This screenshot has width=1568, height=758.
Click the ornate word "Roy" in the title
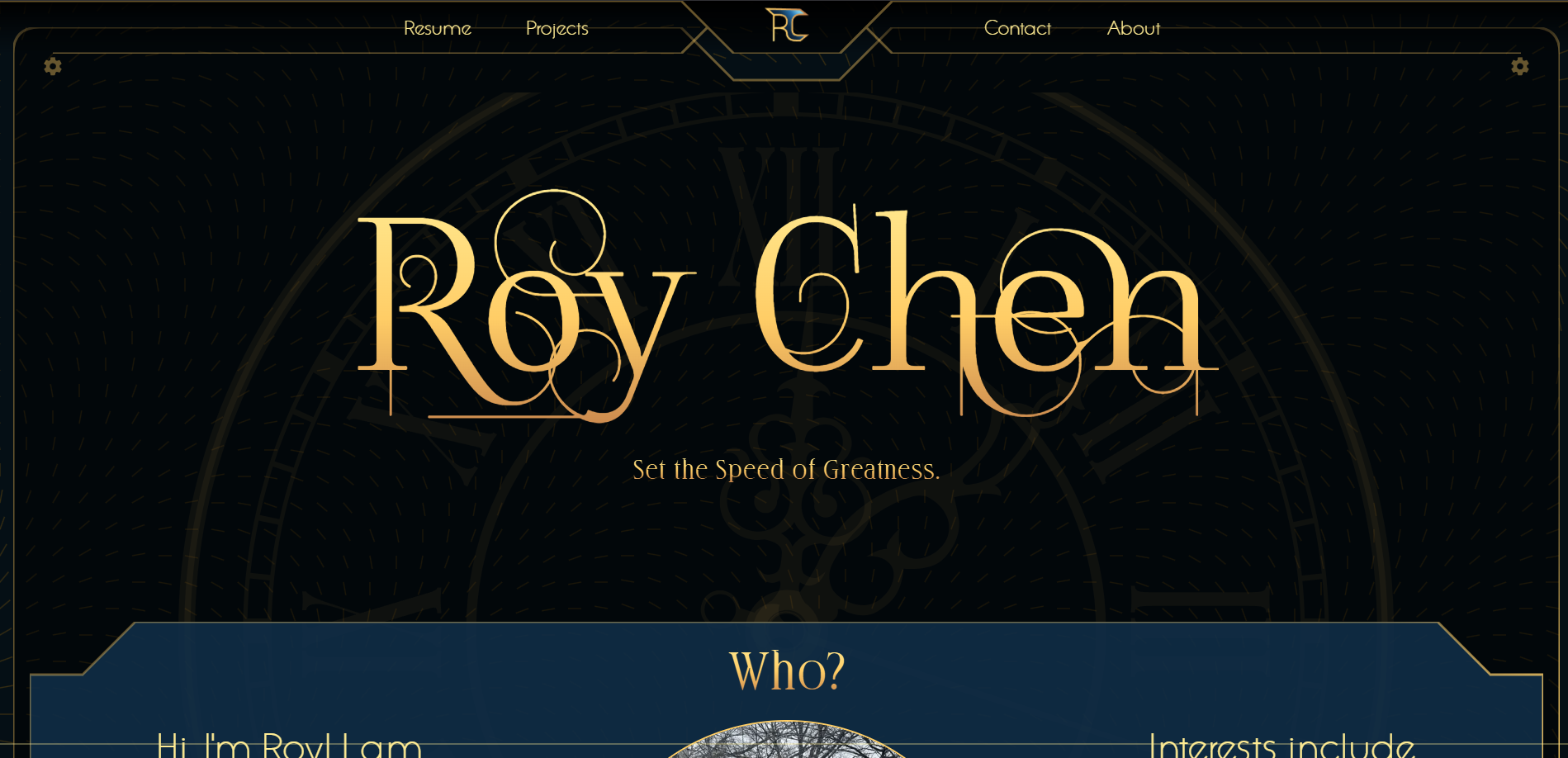coord(527,306)
